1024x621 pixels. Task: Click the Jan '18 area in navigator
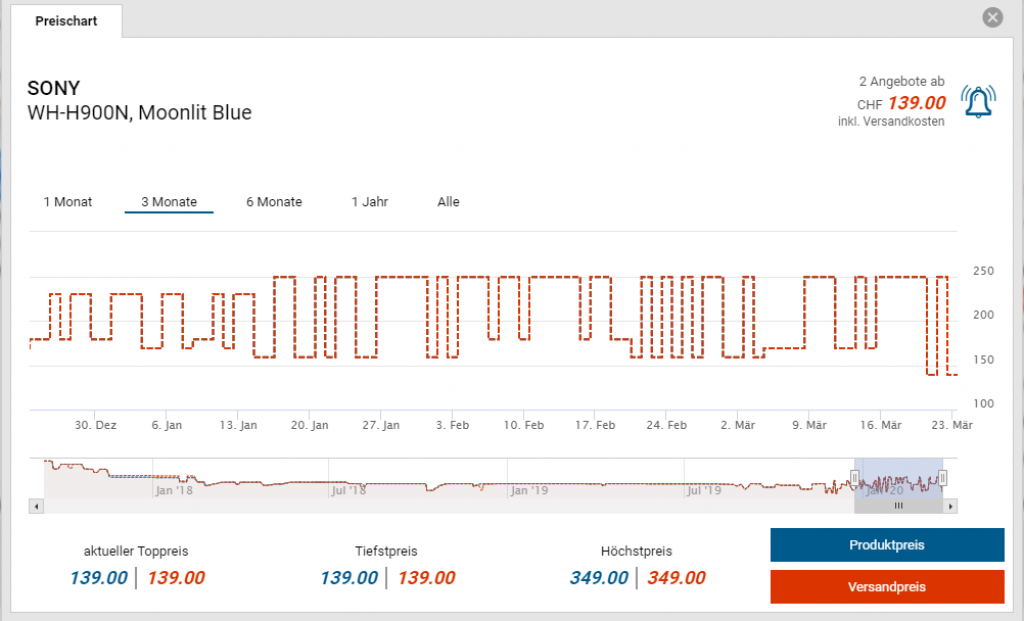(x=173, y=490)
